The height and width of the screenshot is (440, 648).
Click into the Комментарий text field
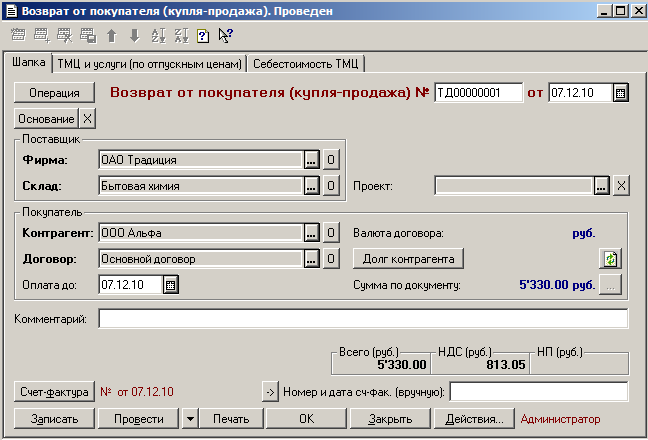click(x=362, y=319)
